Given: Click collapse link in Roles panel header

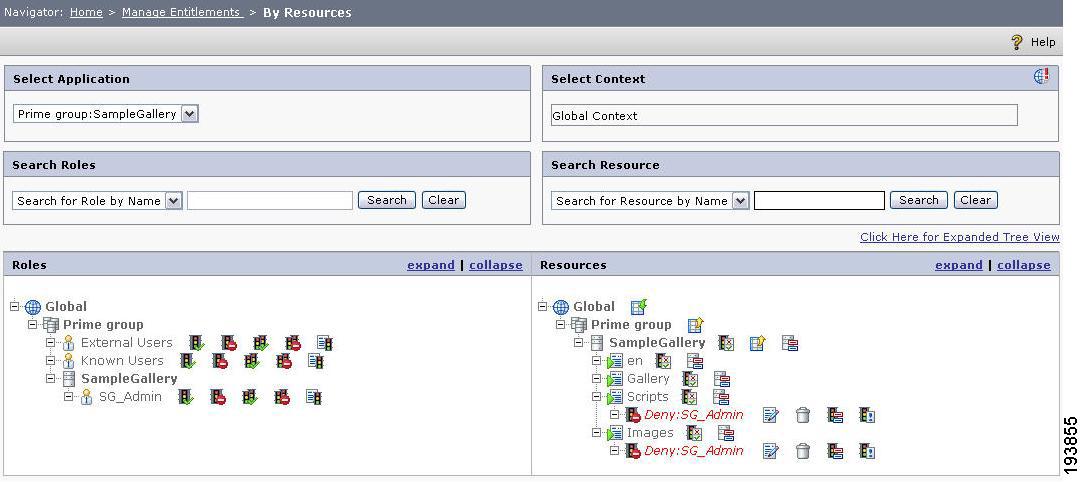Looking at the screenshot, I should (x=496, y=265).
